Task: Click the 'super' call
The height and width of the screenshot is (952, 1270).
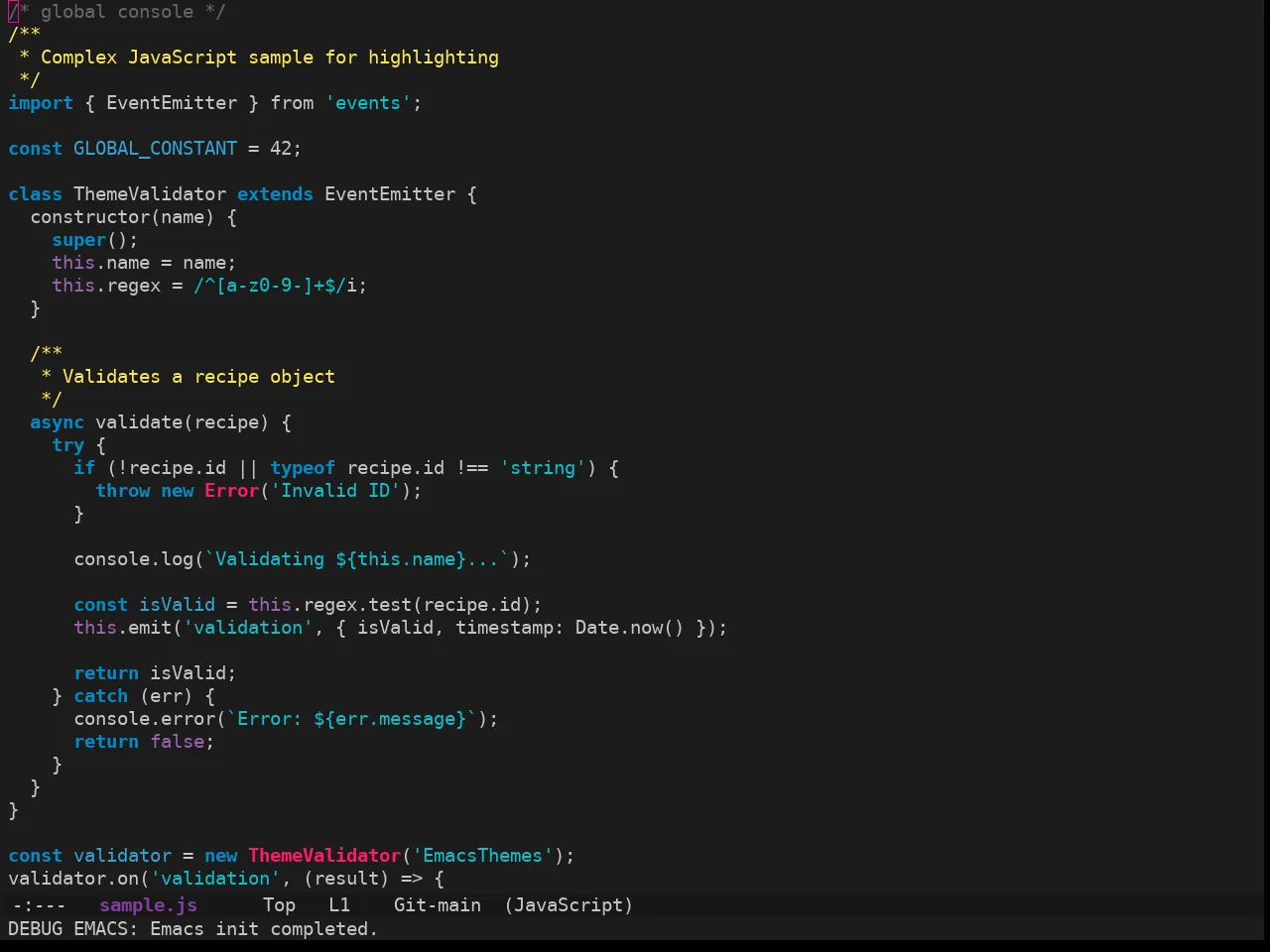Action: 78,240
